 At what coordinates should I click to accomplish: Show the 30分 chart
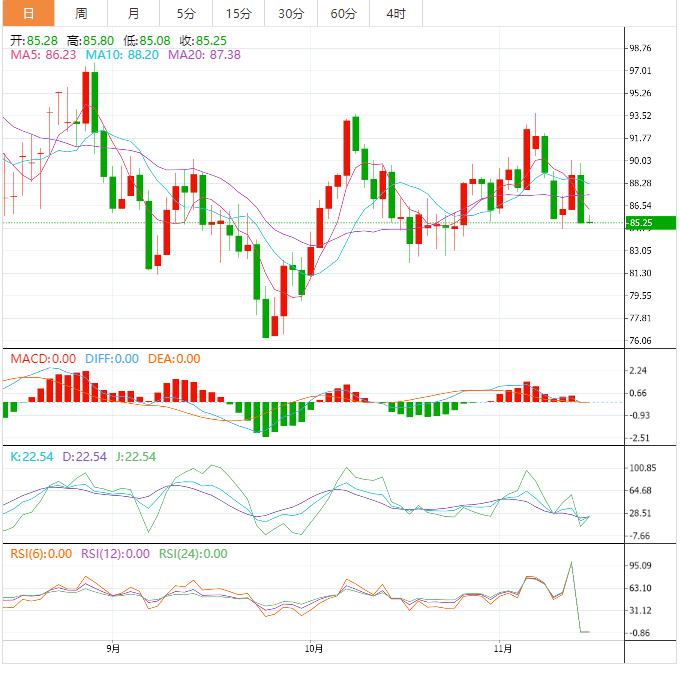pos(291,13)
